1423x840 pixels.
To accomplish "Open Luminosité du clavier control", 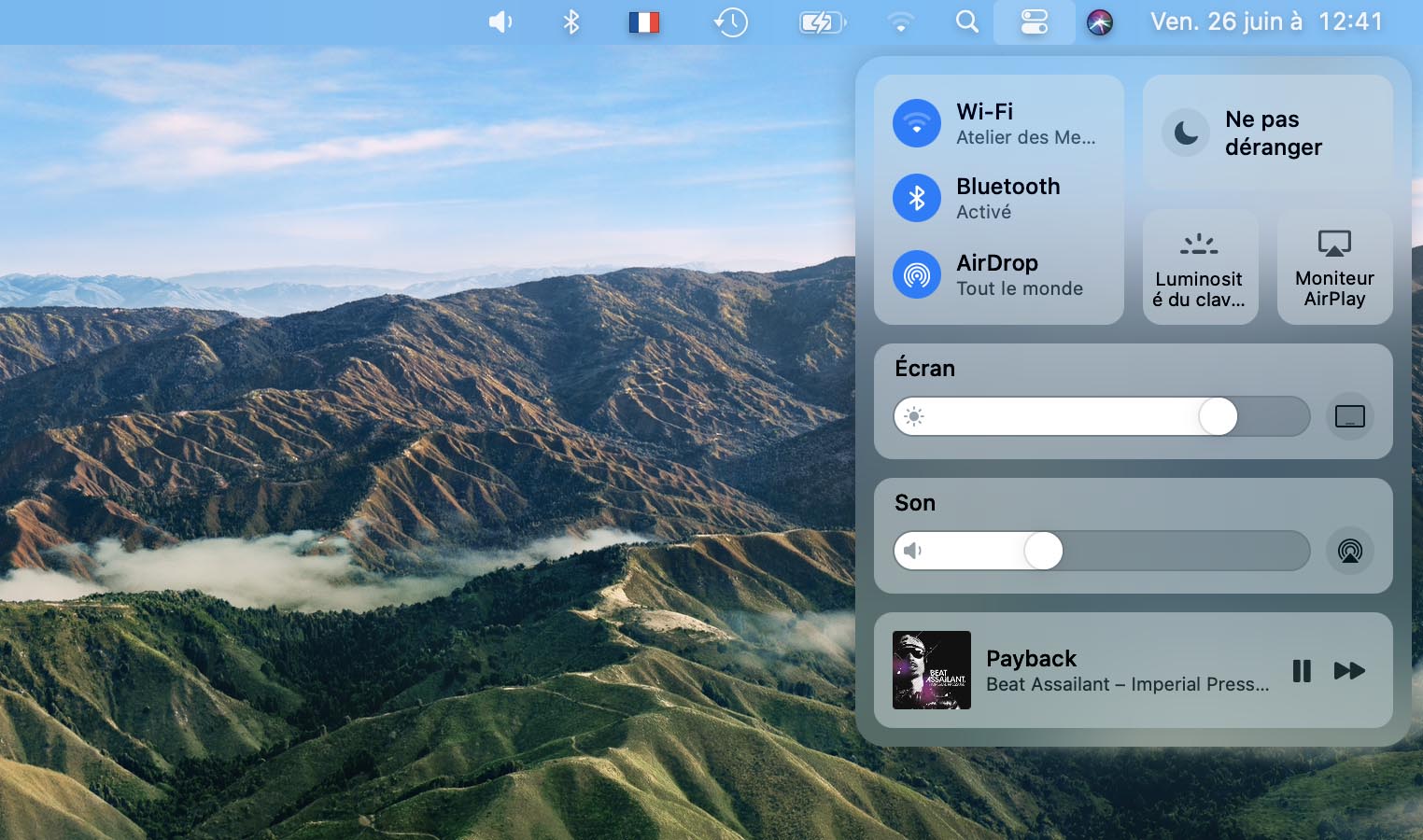I will (1200, 267).
